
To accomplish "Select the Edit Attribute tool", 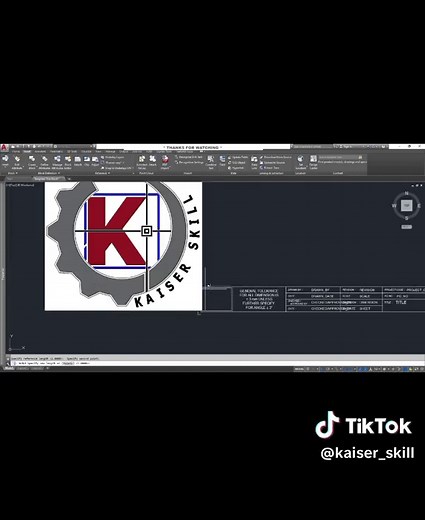I will click(17, 162).
